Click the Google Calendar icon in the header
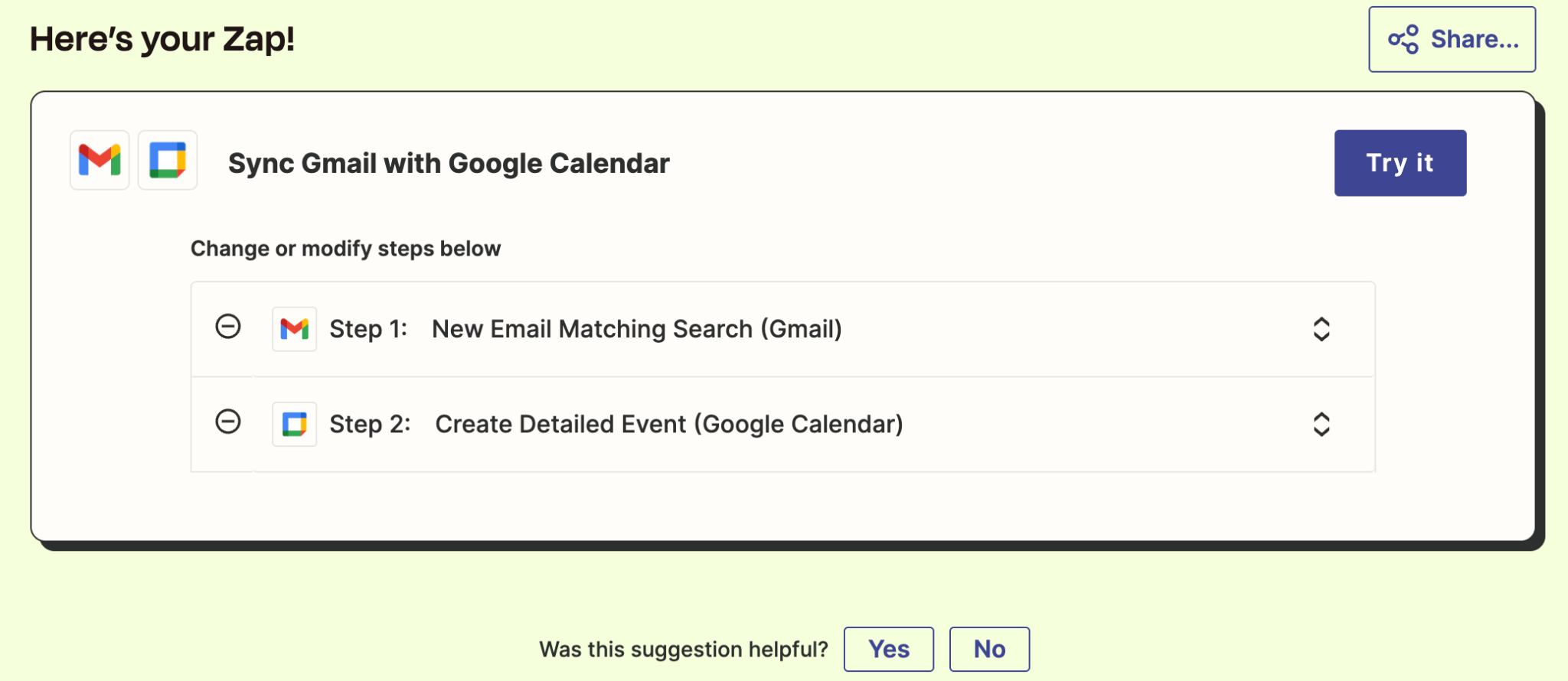The image size is (1568, 681). coord(167,161)
